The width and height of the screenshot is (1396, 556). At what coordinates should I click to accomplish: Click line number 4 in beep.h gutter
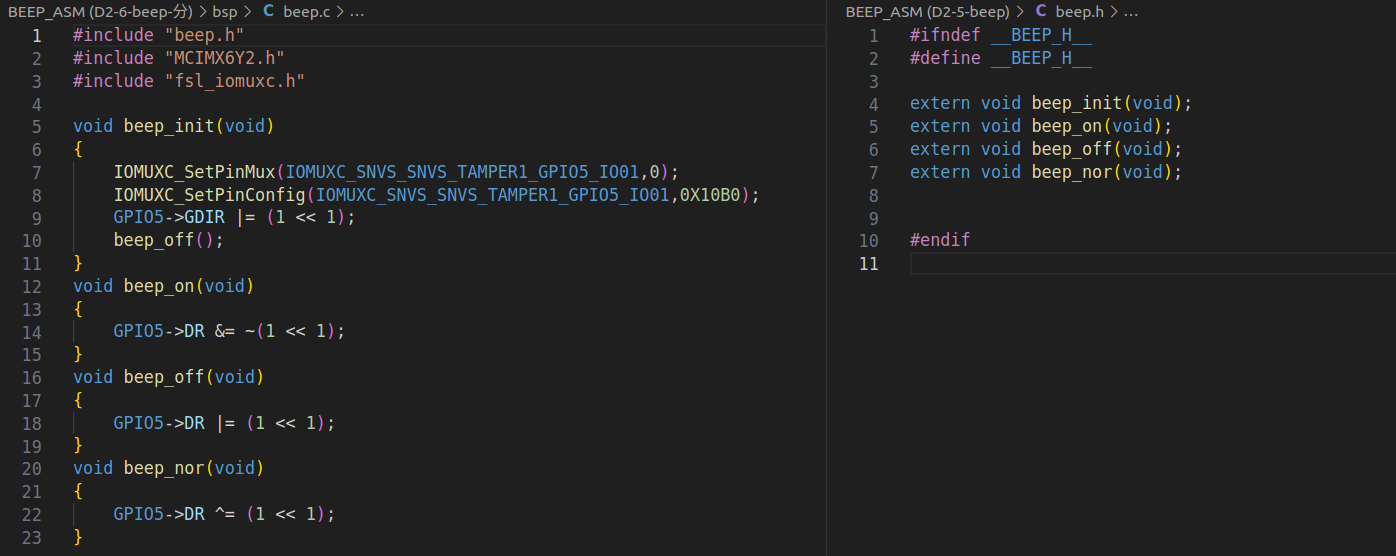pos(873,103)
